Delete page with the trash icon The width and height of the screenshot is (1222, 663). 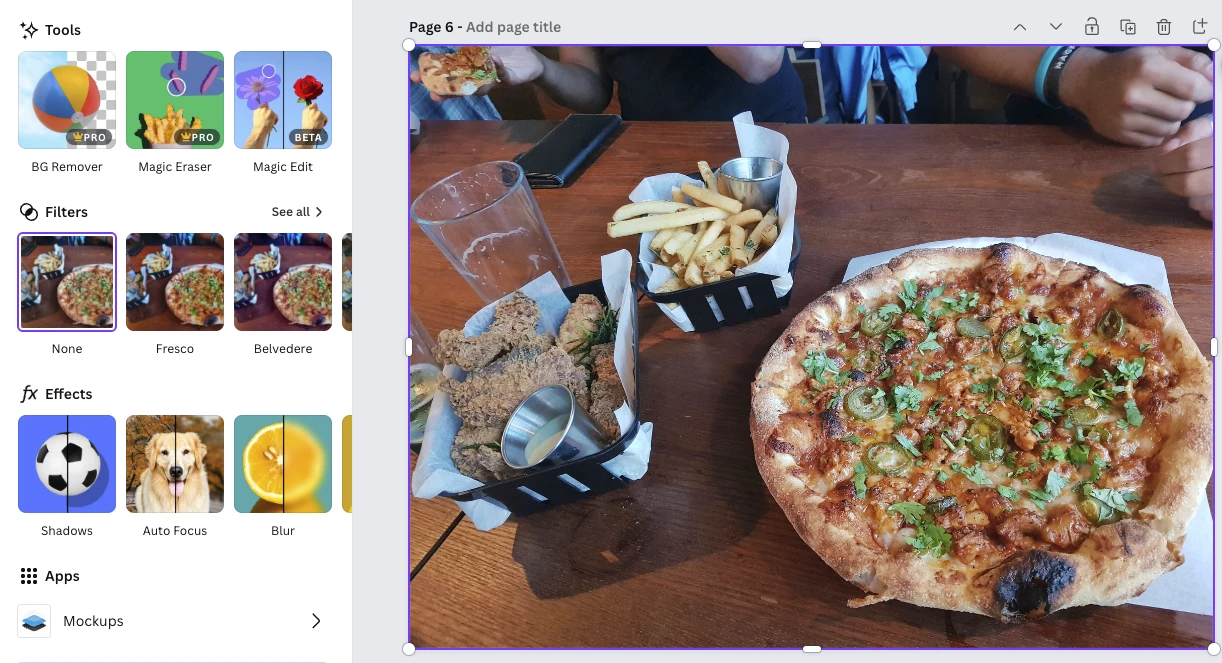pyautogui.click(x=1164, y=27)
